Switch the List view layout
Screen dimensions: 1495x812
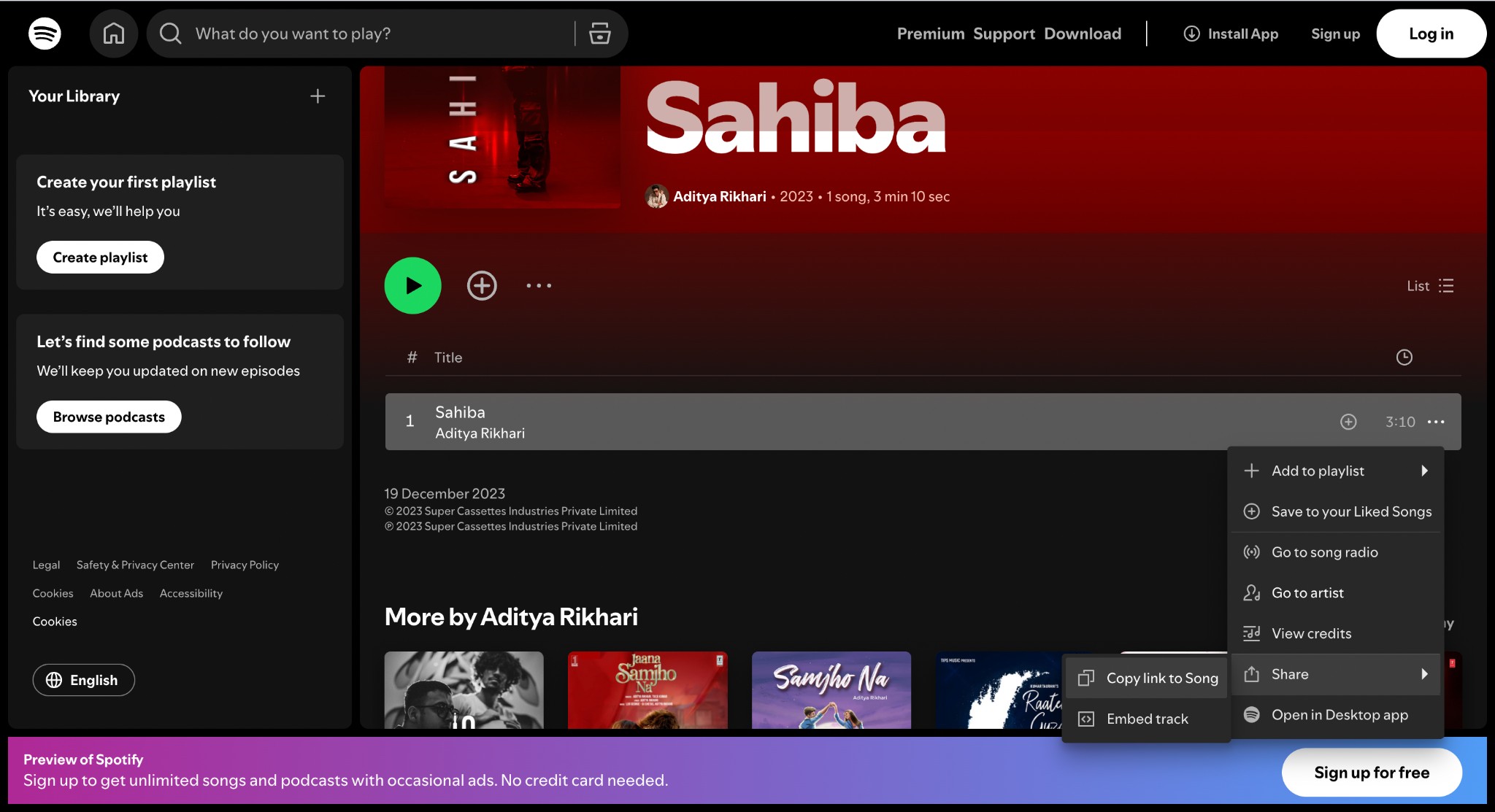click(x=1430, y=286)
